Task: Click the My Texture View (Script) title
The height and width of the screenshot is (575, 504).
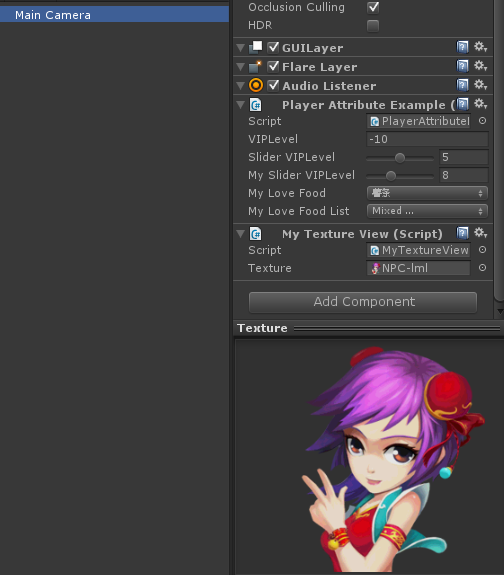Action: (362, 234)
